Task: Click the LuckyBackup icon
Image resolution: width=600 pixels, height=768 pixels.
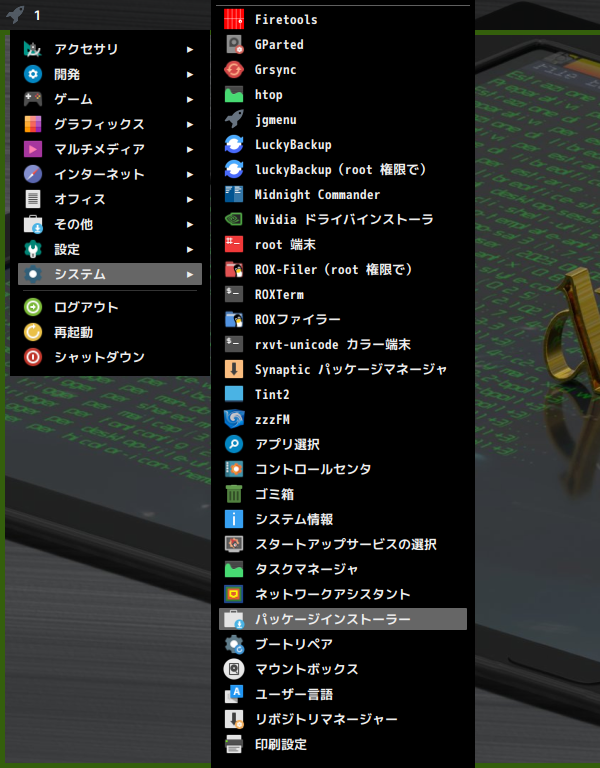Action: 234,144
